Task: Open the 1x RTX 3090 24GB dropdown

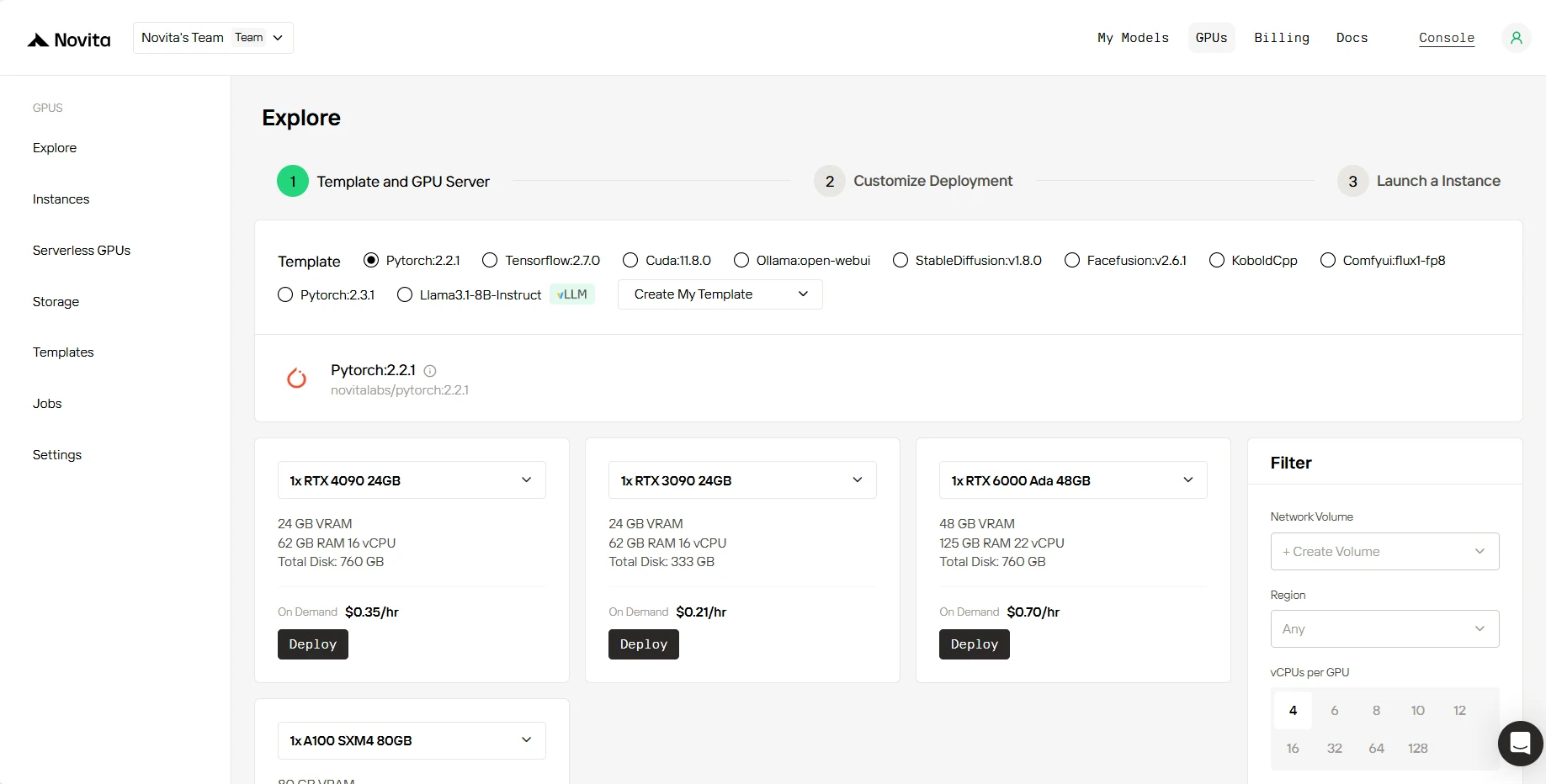Action: pos(742,480)
